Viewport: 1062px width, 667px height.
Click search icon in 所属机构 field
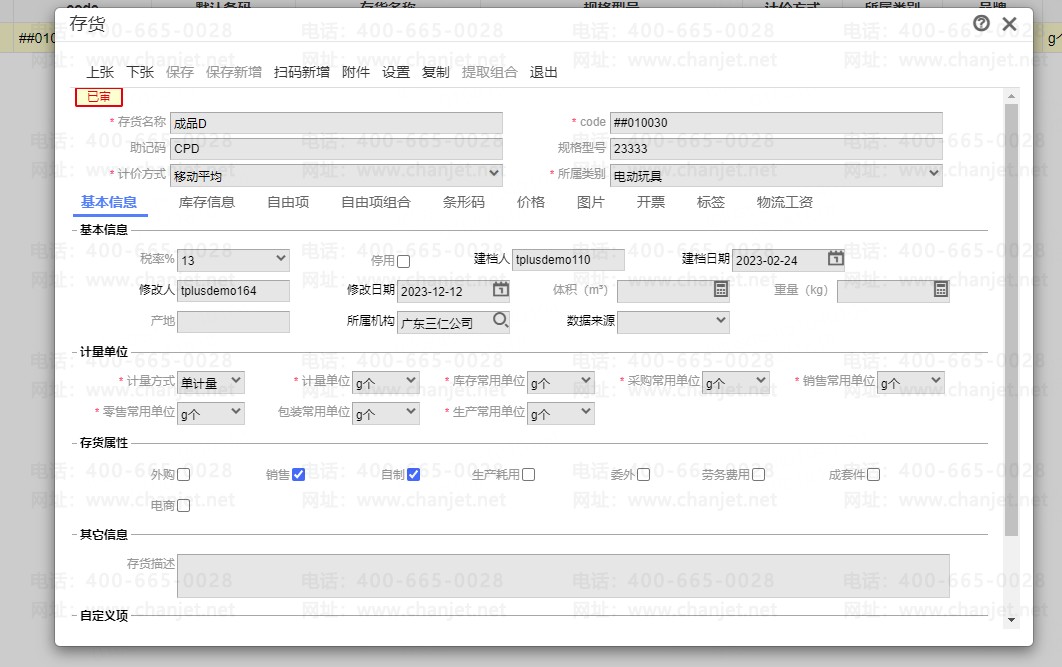coord(501,320)
